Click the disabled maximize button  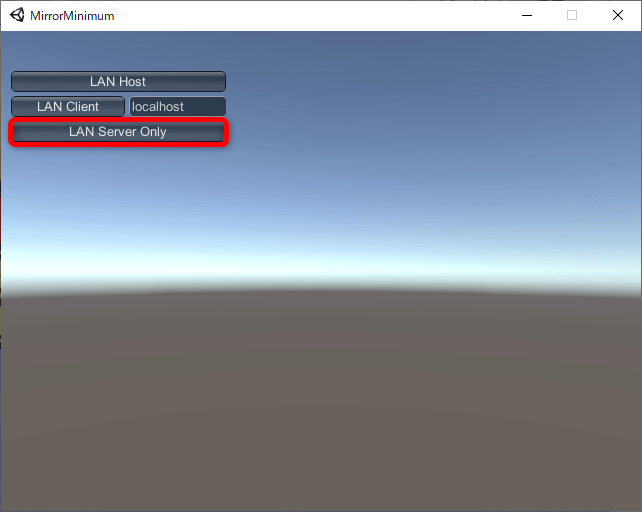(x=572, y=16)
